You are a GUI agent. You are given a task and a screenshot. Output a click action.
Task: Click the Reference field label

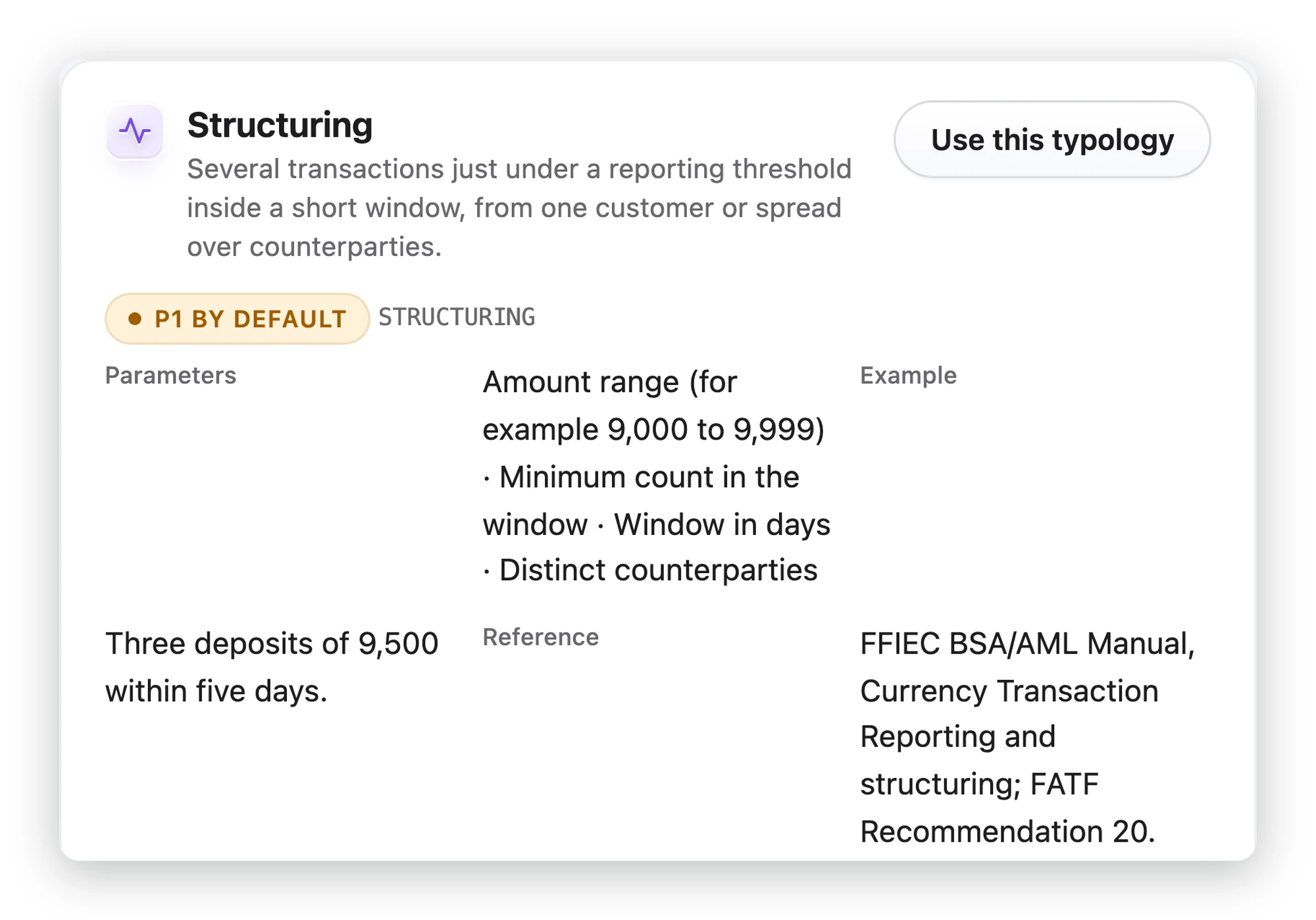click(x=540, y=638)
